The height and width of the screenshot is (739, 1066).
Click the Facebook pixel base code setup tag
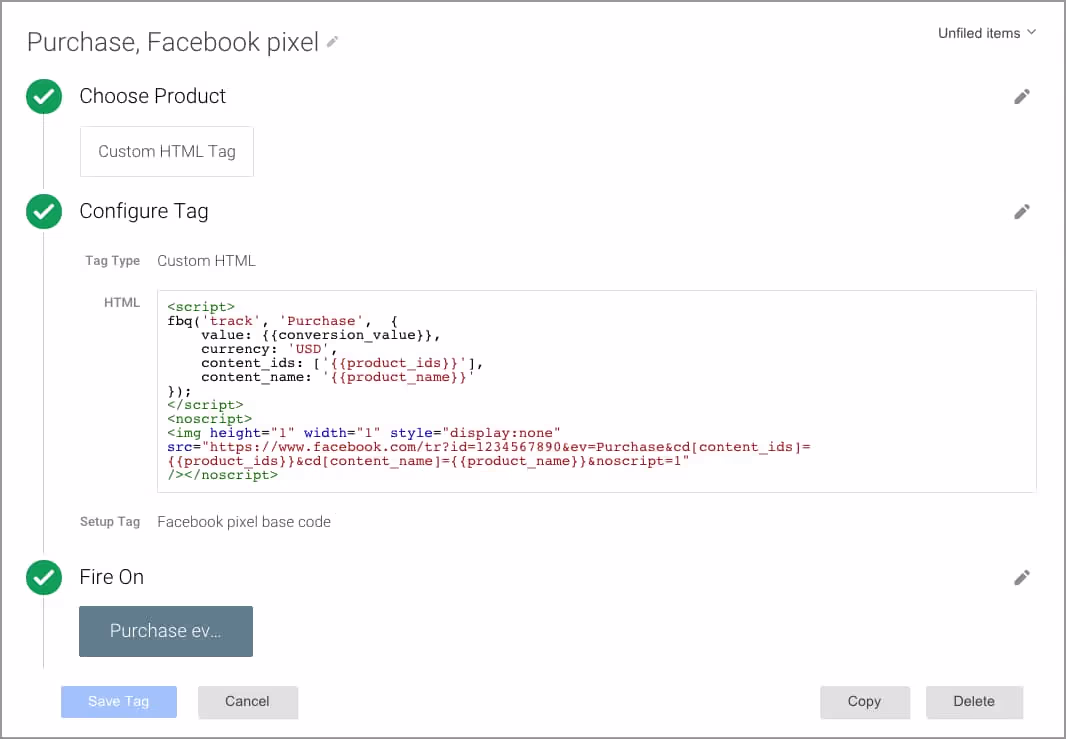[244, 521]
